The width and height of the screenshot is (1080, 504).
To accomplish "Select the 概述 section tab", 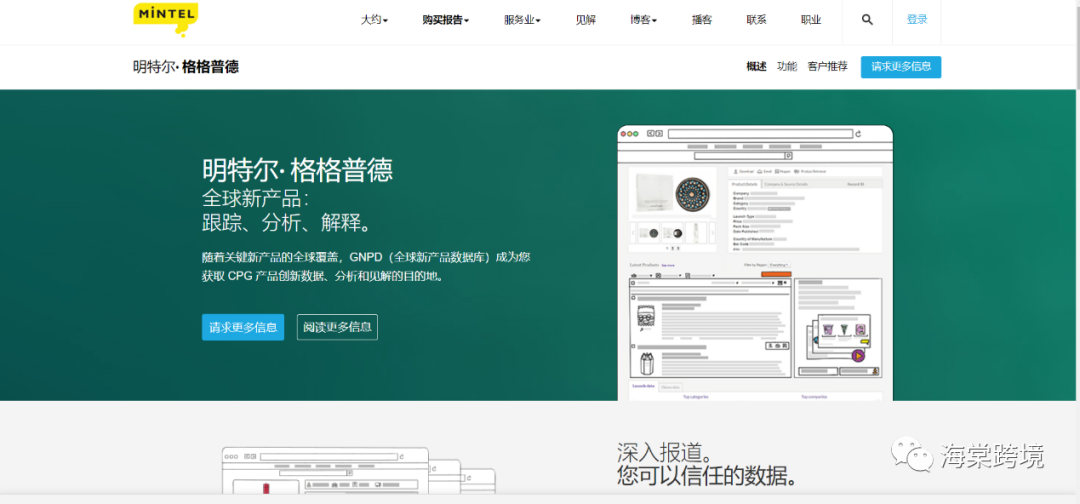I will pos(756,67).
